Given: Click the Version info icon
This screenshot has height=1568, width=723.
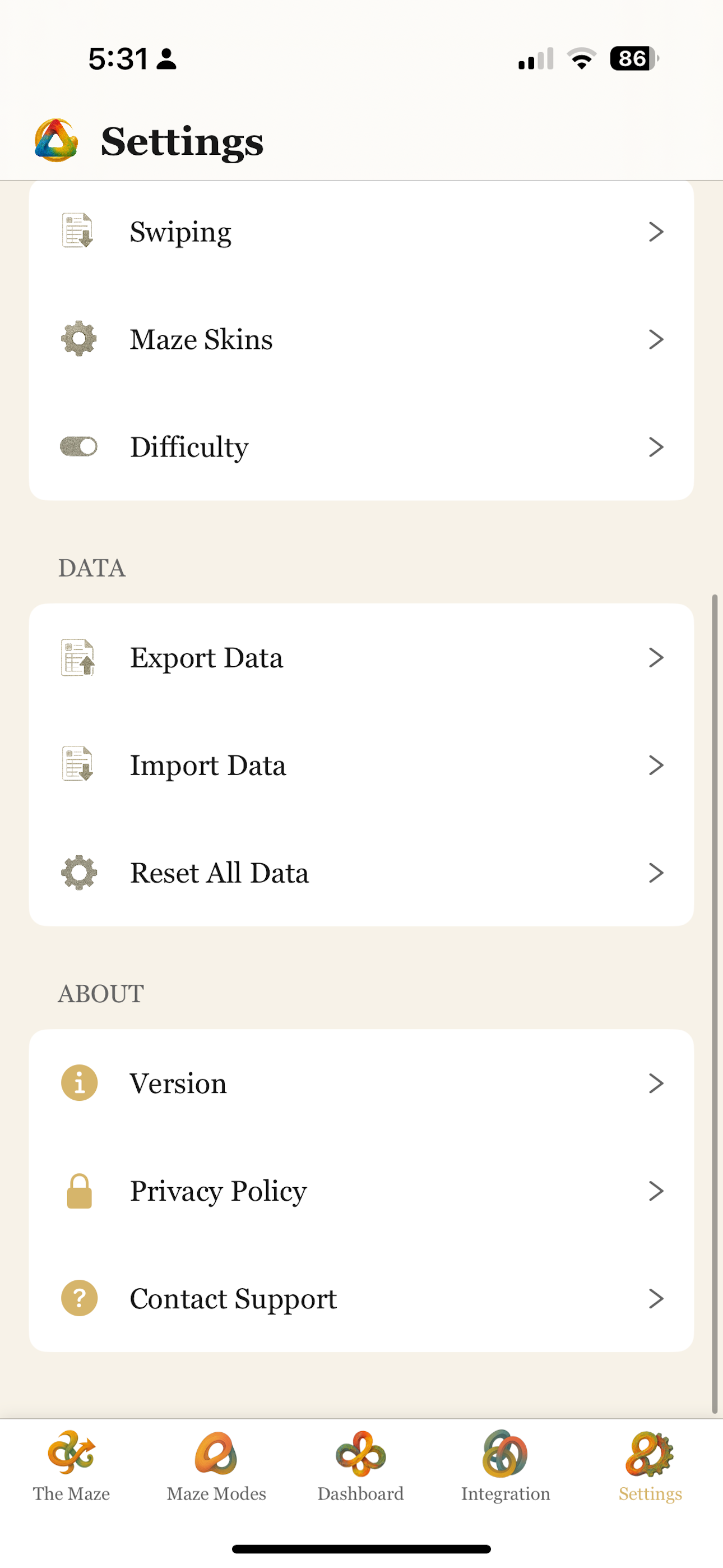Looking at the screenshot, I should click(79, 1083).
